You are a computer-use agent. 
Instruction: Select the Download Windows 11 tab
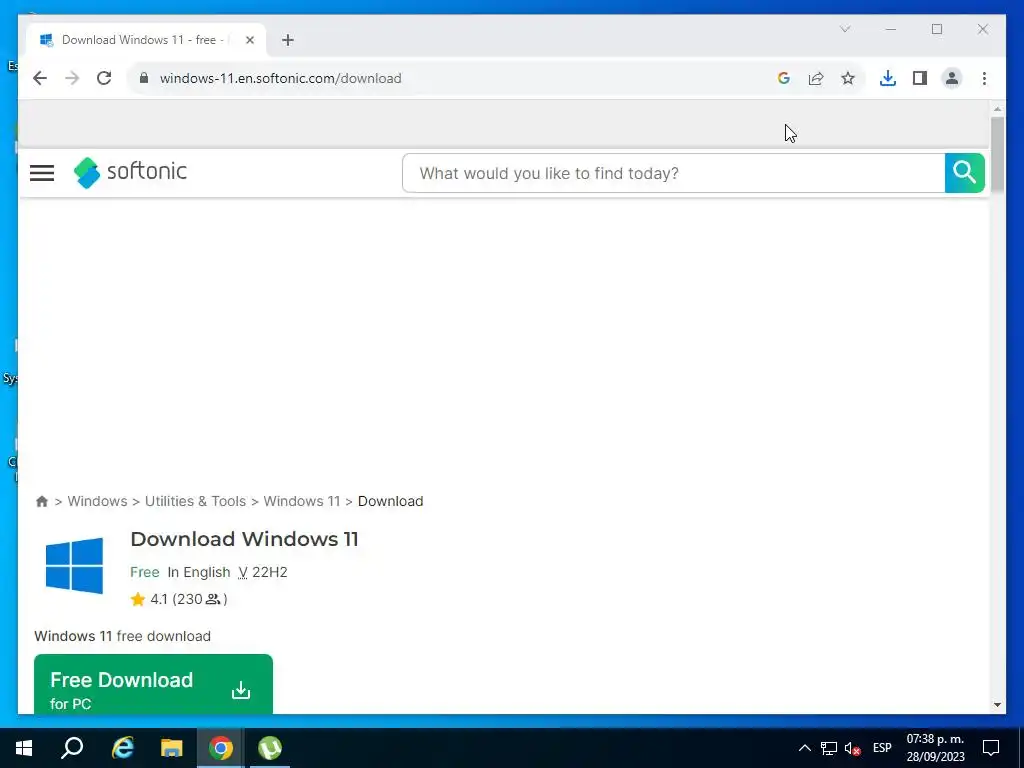pos(146,40)
